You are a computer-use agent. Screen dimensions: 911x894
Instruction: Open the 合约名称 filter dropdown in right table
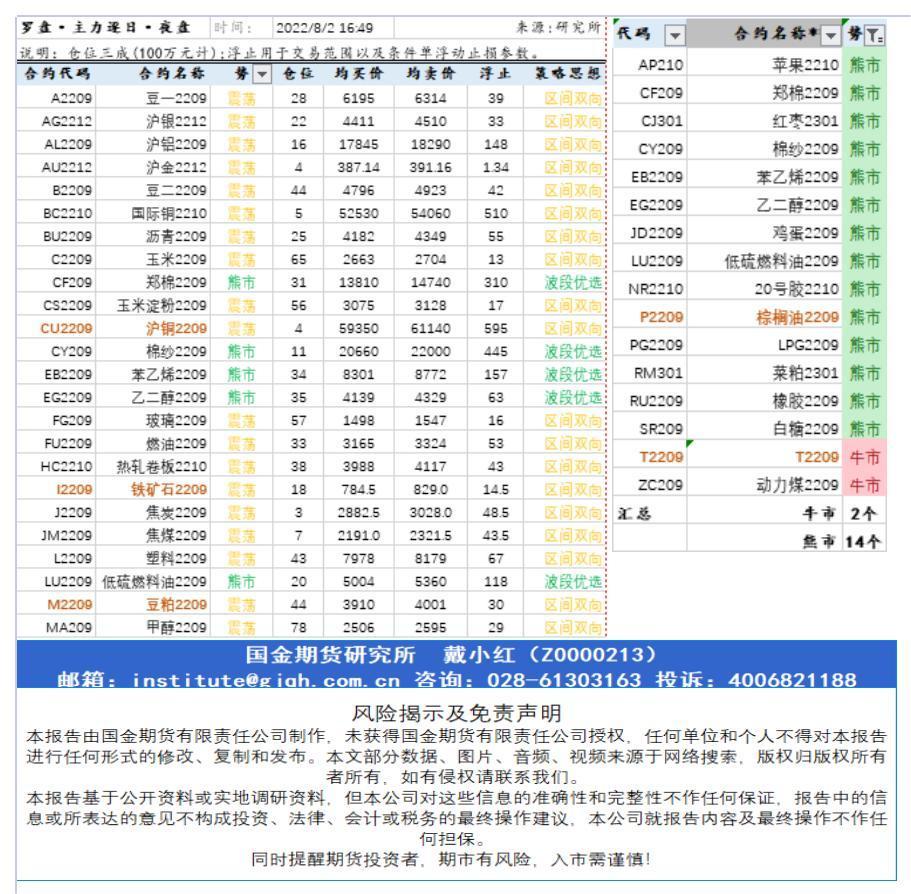[831, 35]
